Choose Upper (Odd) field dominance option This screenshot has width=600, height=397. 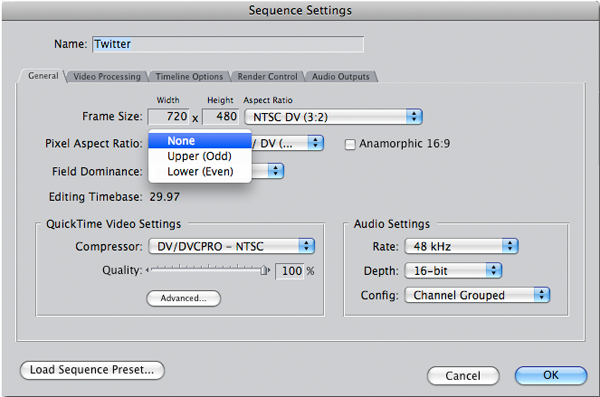[200, 156]
